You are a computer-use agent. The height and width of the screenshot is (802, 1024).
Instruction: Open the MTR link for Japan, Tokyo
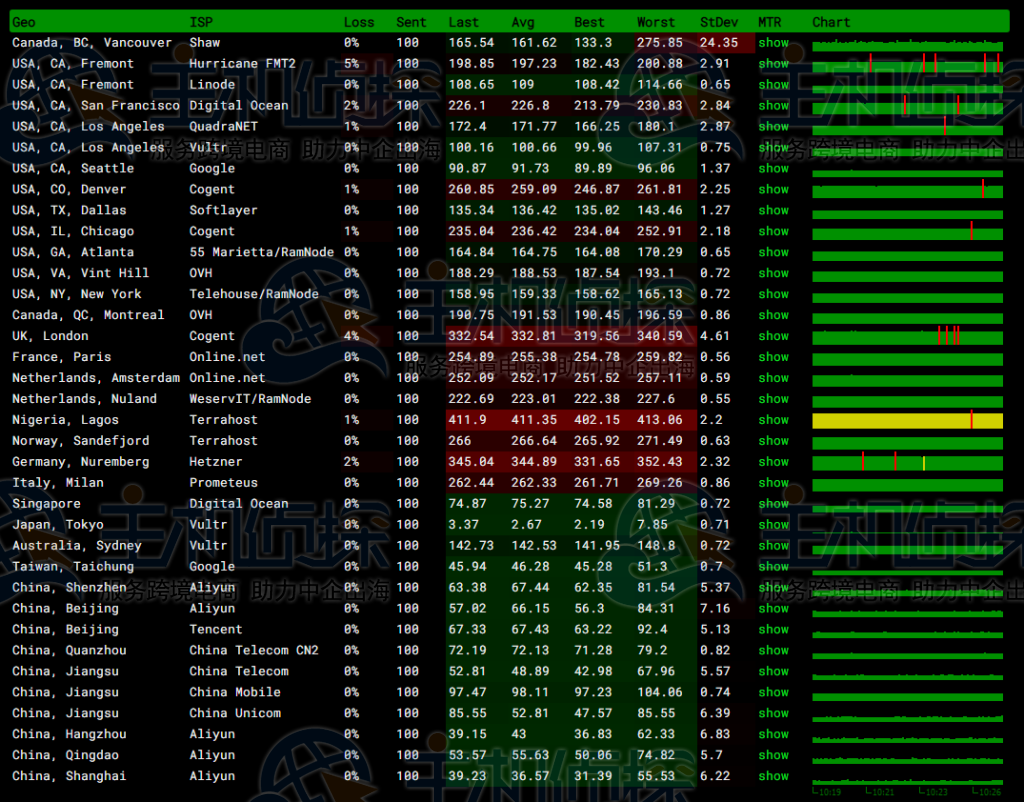[x=773, y=525]
